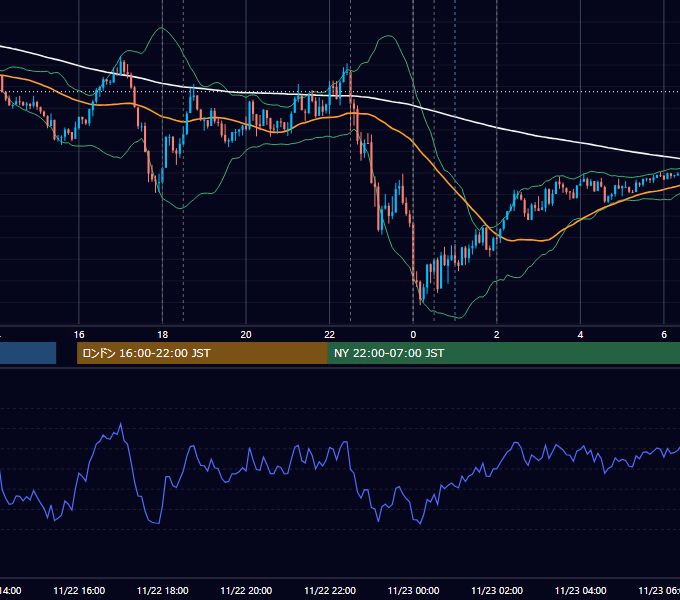
Task: Click the 11/23 00:00 time label
Action: (413, 590)
